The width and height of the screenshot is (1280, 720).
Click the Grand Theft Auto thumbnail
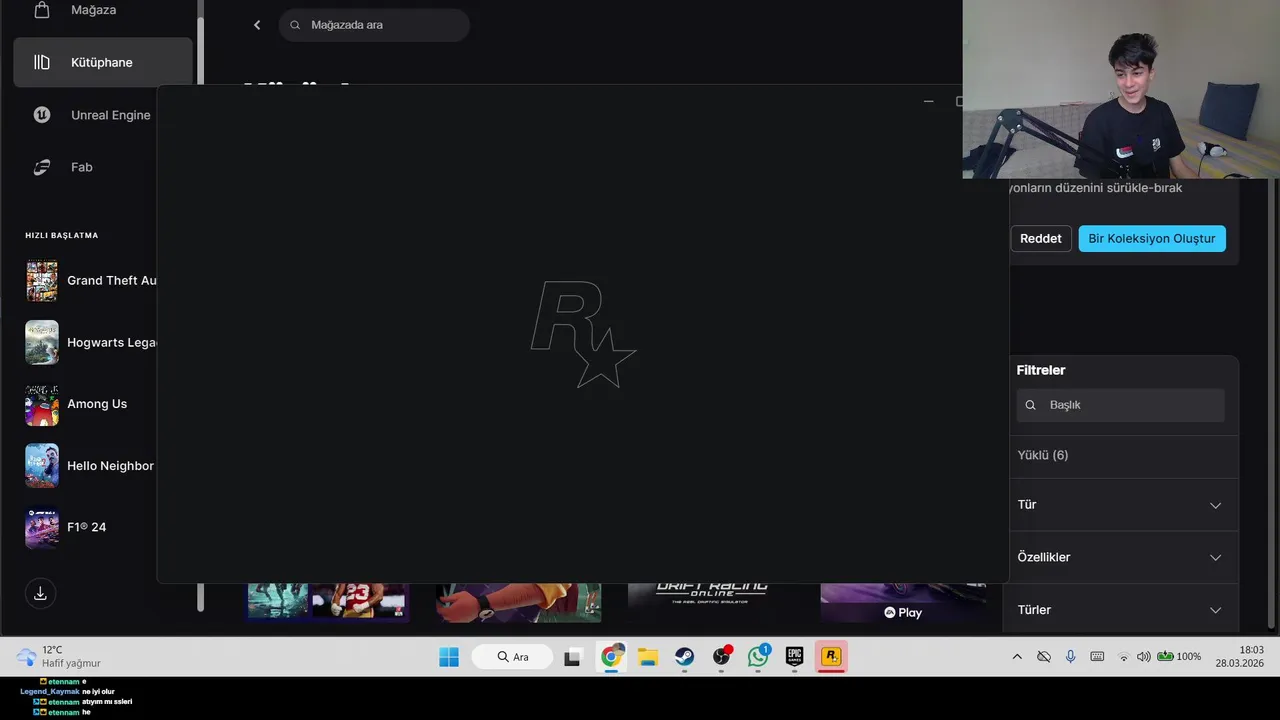coord(42,281)
